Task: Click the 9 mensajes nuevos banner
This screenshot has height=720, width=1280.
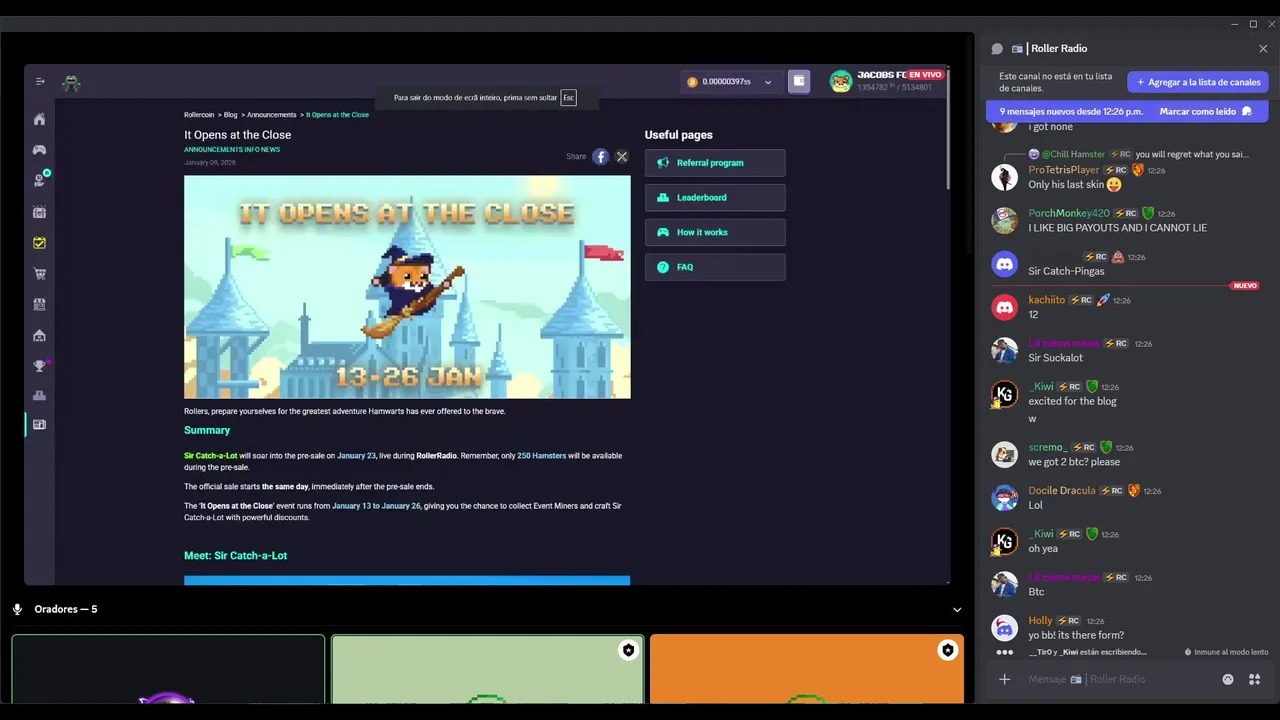Action: pos(1071,111)
